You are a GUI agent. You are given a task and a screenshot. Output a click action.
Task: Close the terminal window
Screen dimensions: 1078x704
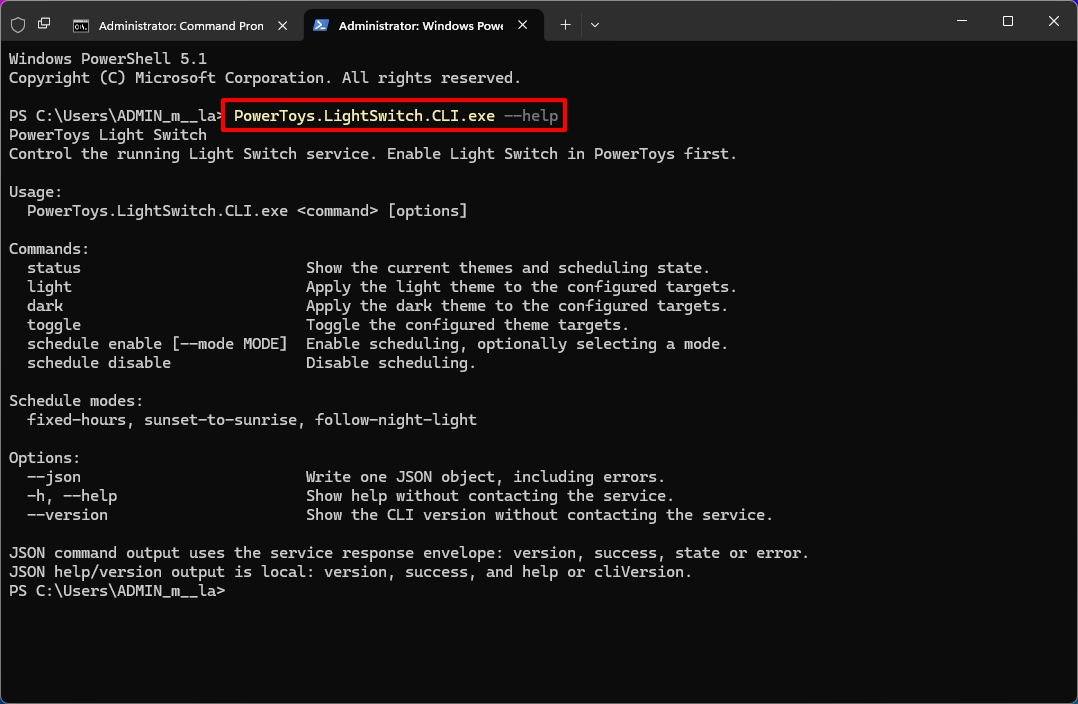(x=1053, y=21)
